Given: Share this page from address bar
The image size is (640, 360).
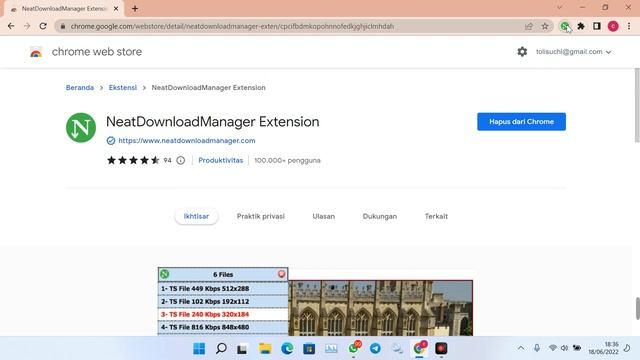Looking at the screenshot, I should tap(529, 26).
